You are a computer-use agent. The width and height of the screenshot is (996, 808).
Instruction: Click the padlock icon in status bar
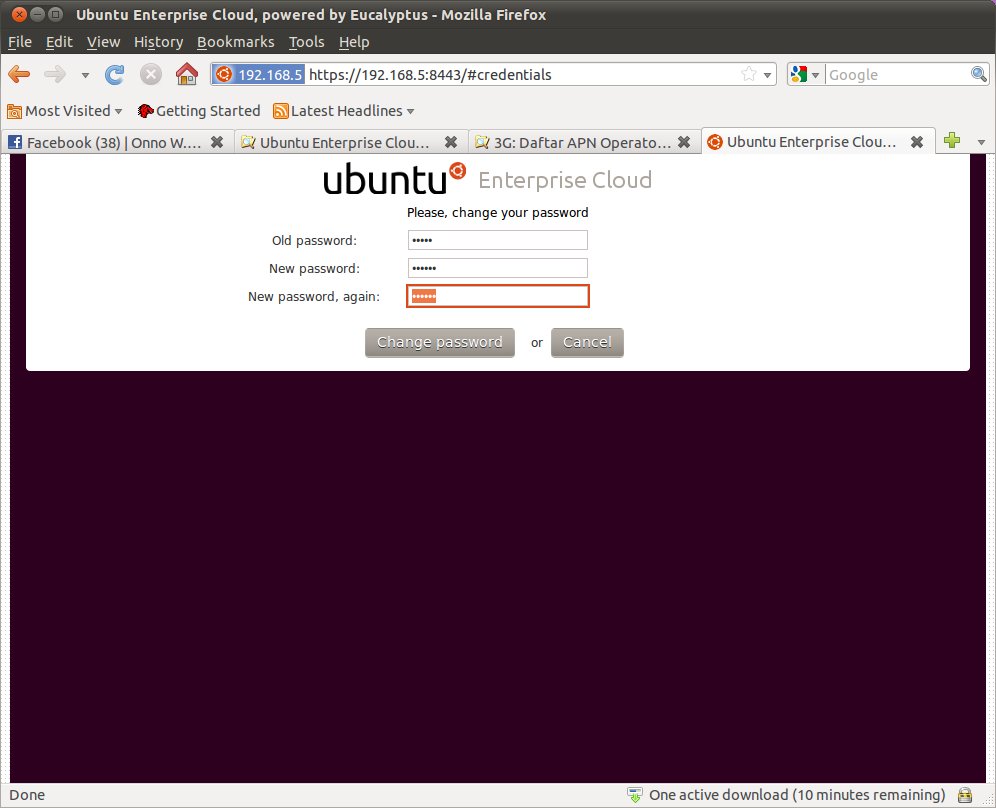click(x=965, y=795)
